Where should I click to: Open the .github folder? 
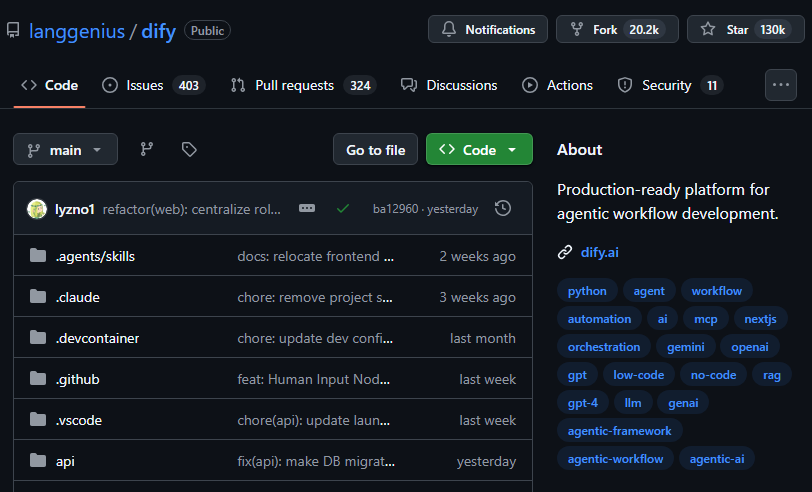click(x=78, y=380)
